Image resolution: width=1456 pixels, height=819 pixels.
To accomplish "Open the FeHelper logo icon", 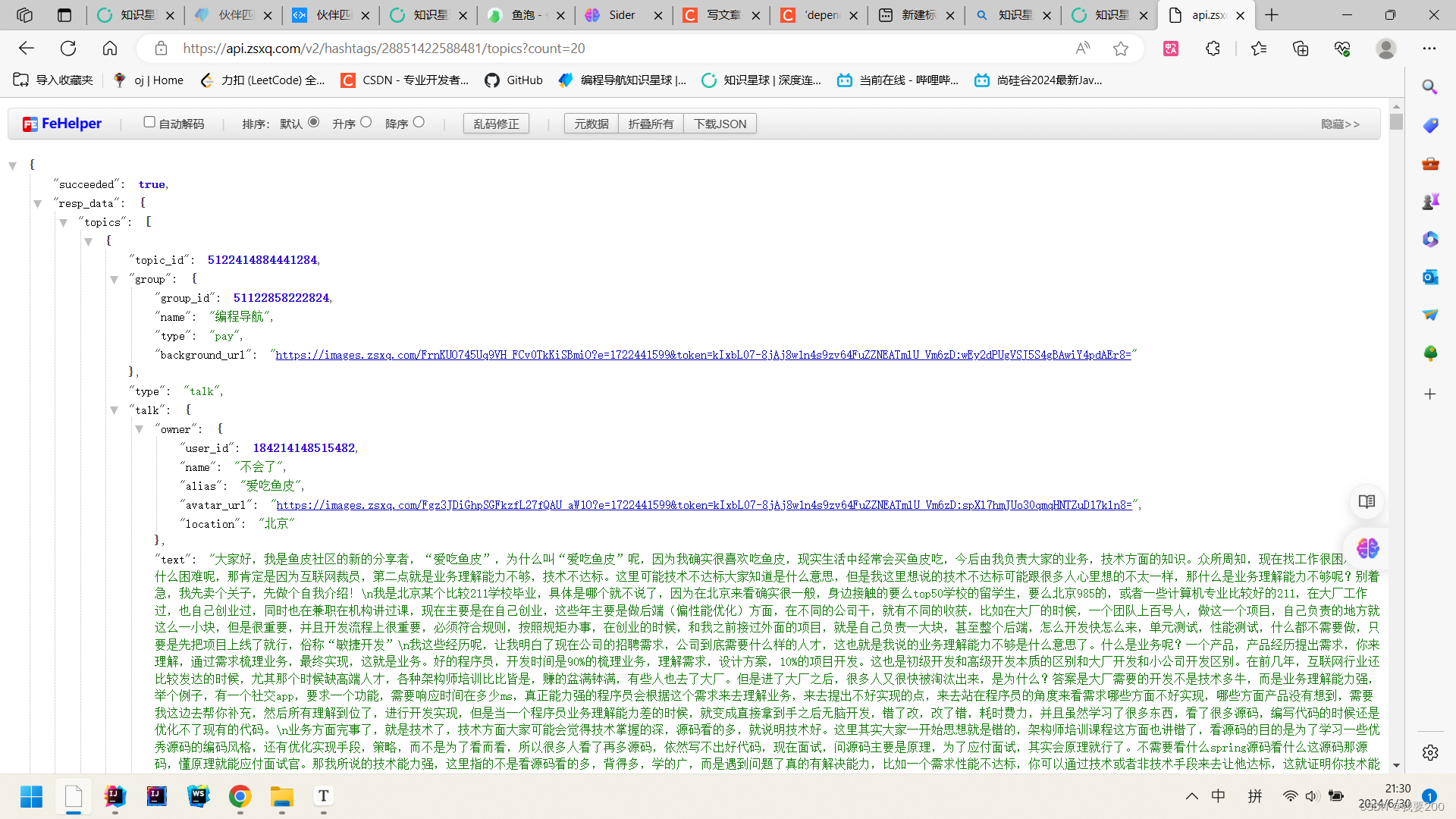I will click(x=30, y=124).
